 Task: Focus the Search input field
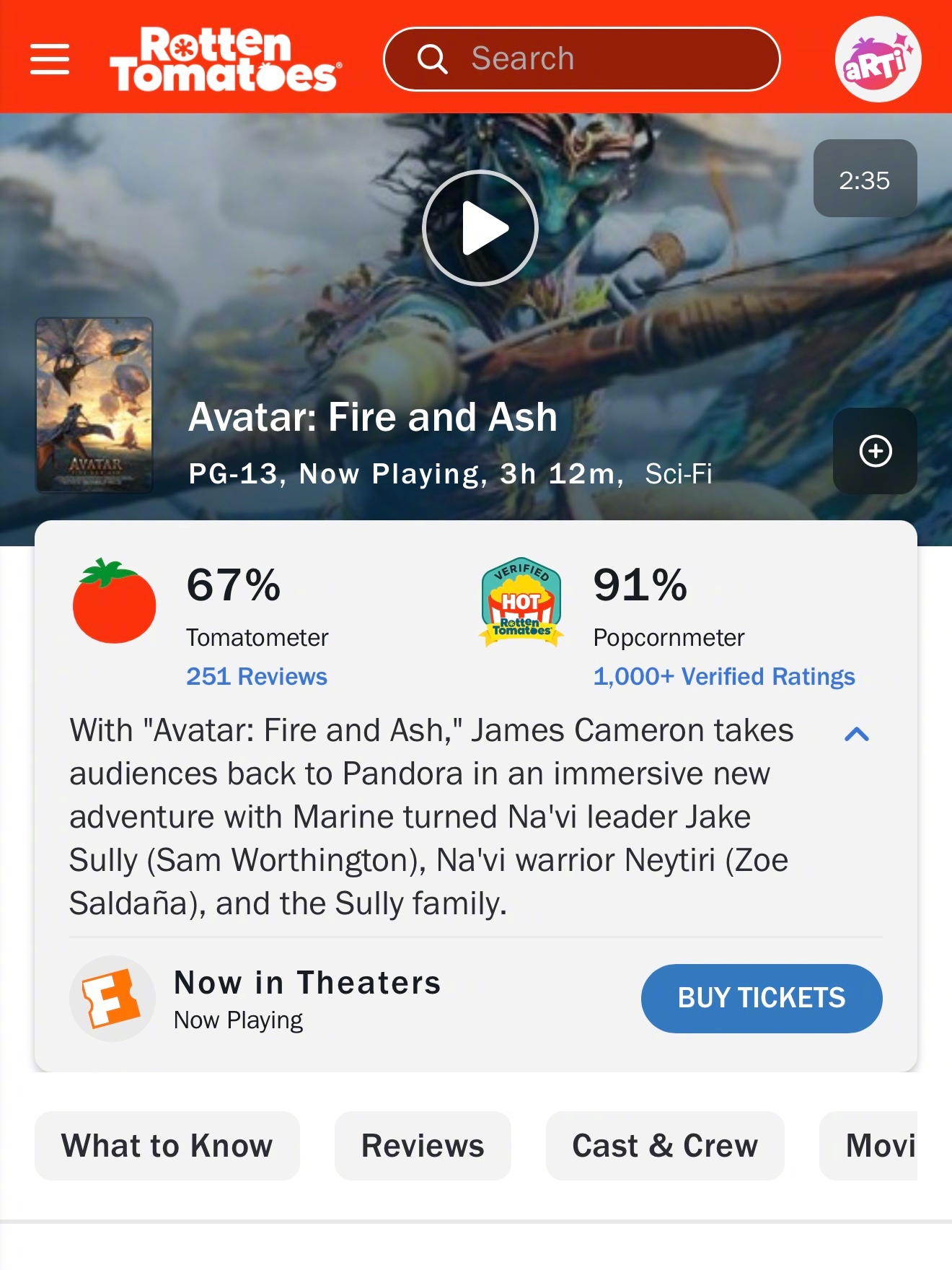pos(581,59)
